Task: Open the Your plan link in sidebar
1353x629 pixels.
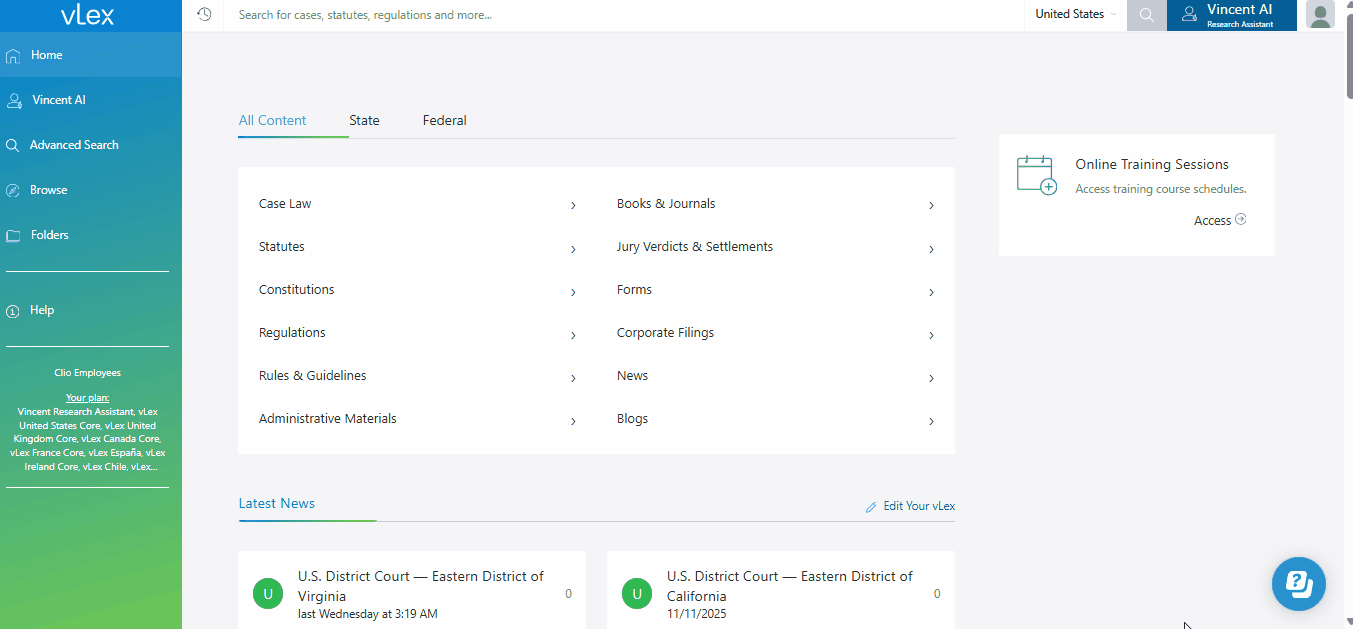Action: (87, 397)
